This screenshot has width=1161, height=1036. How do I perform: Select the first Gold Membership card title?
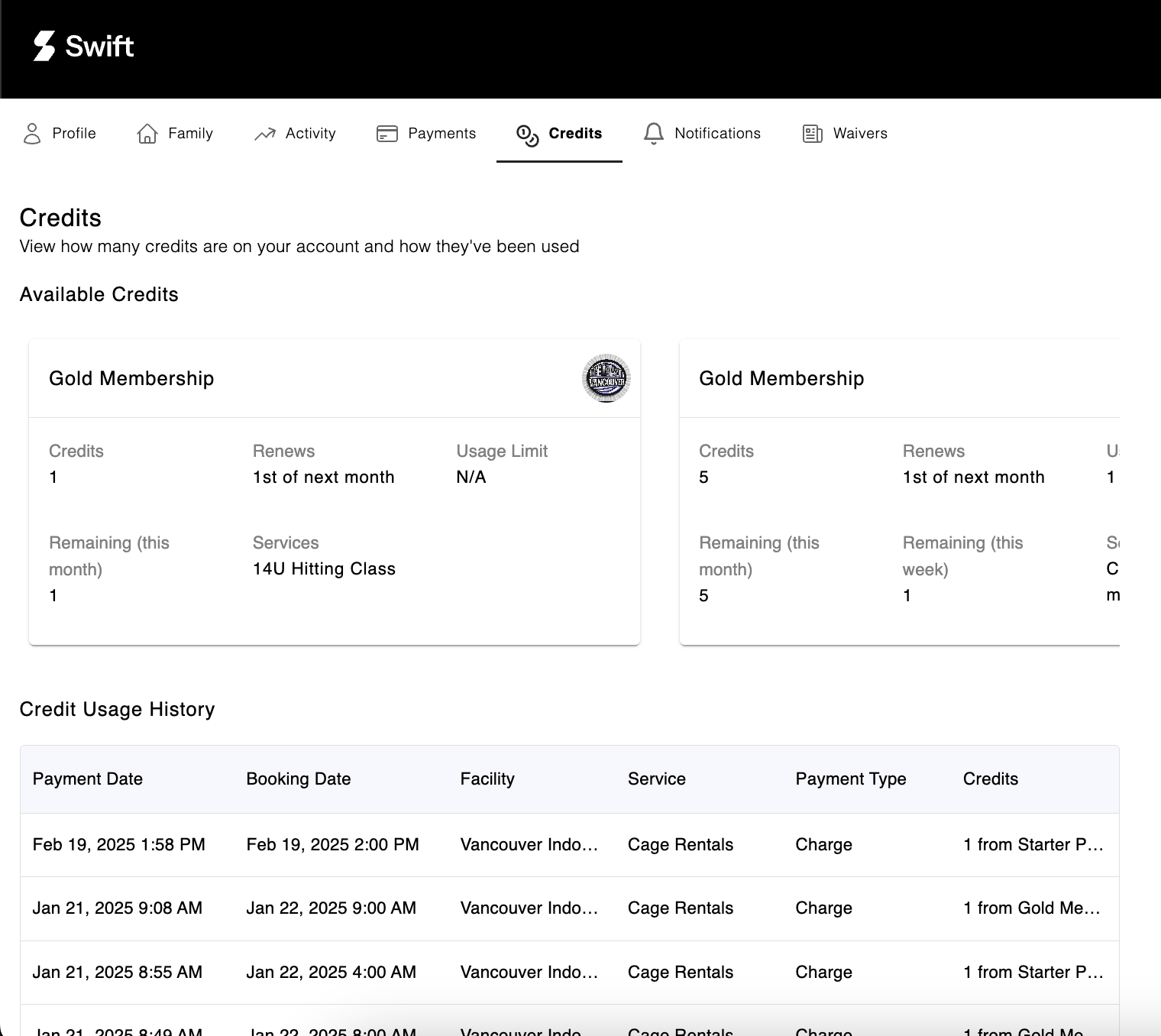[x=131, y=378]
